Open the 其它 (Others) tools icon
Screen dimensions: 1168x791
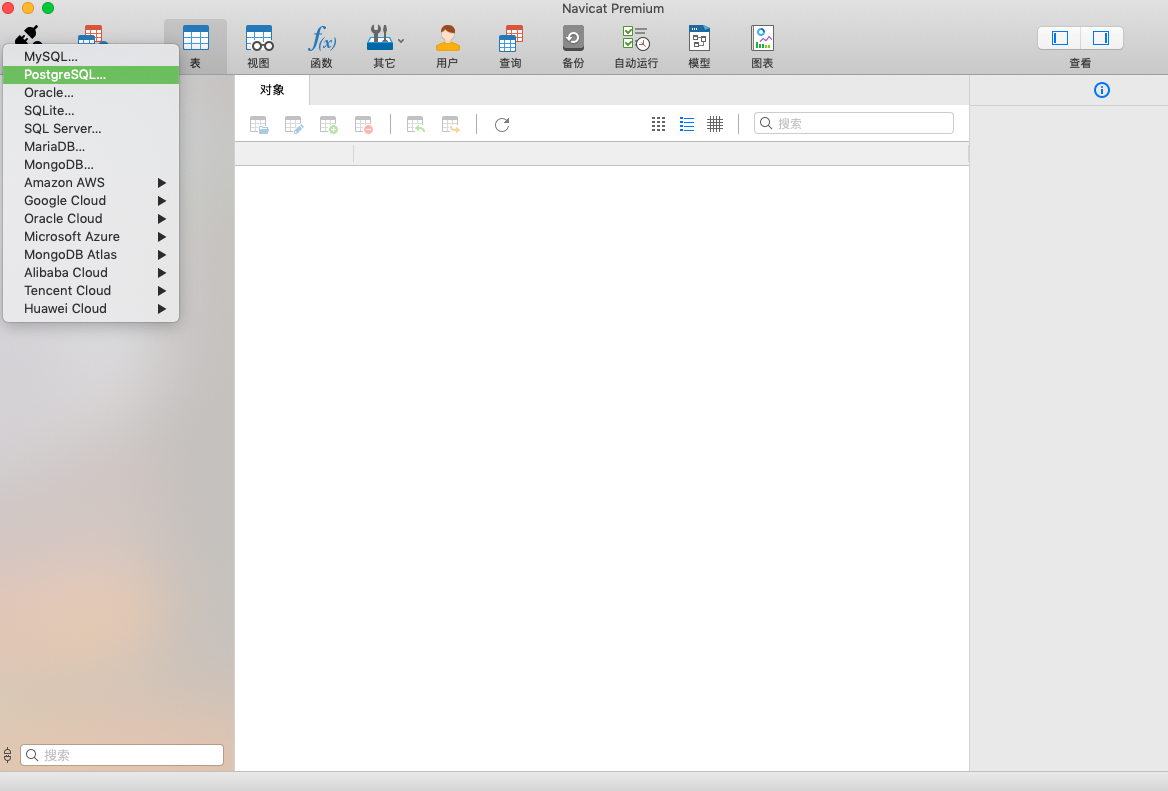pyautogui.click(x=380, y=38)
